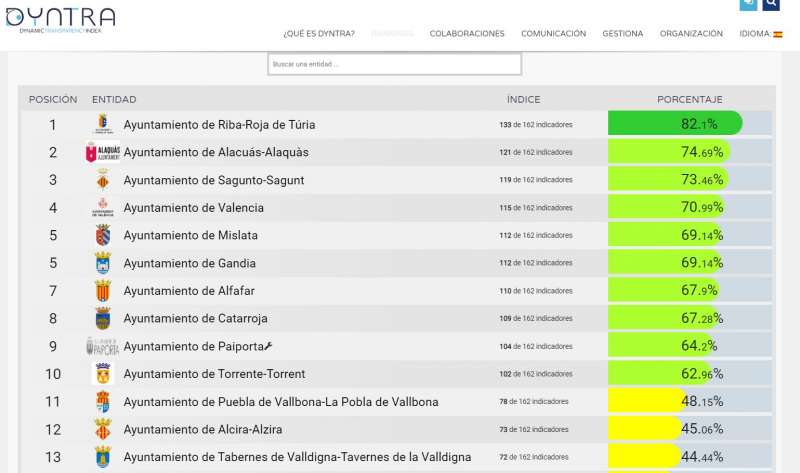Click the Riba-Roja de Túria coat of arms
Image resolution: width=800 pixels, height=473 pixels.
pos(103,124)
